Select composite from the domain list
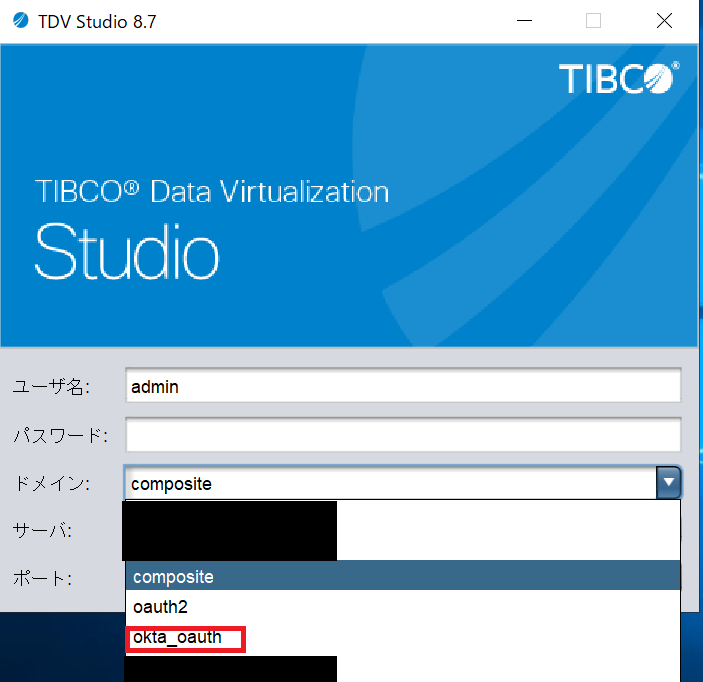Screen dimensions: 703x682 pyautogui.click(x=403, y=576)
